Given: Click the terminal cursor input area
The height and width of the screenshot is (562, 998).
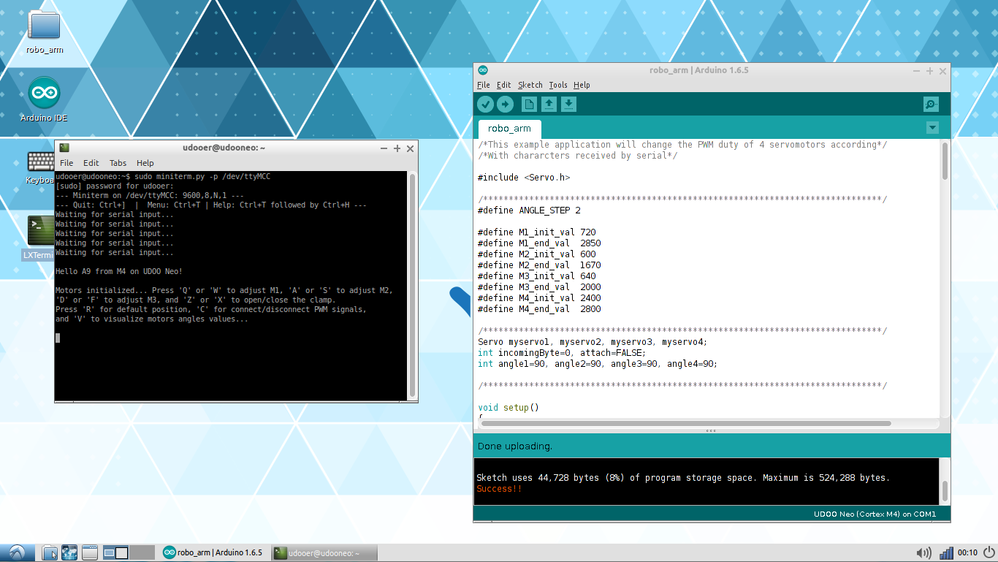Looking at the screenshot, I should [57, 338].
